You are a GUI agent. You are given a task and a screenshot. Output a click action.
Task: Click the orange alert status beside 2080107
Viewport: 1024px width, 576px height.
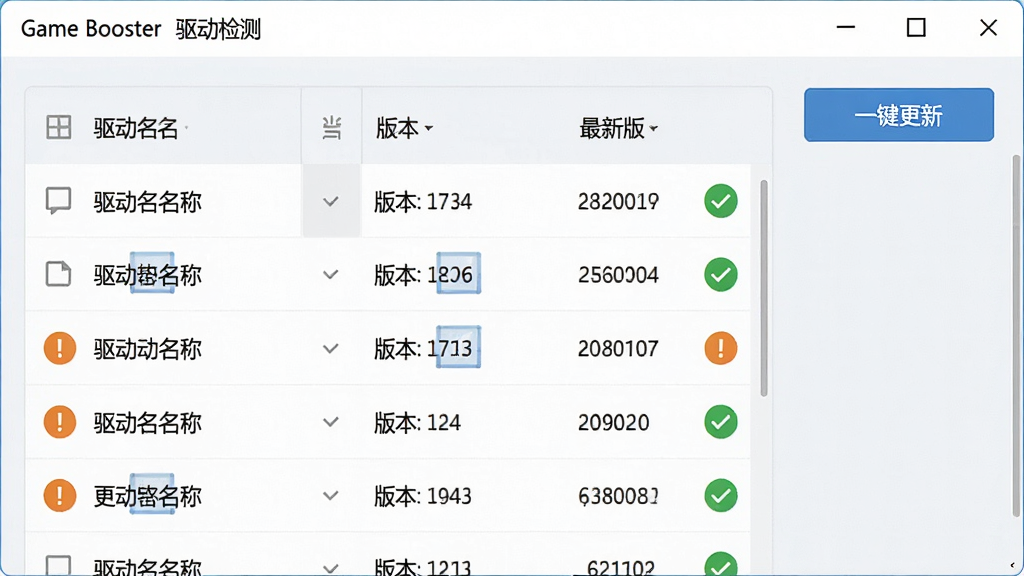pos(721,348)
